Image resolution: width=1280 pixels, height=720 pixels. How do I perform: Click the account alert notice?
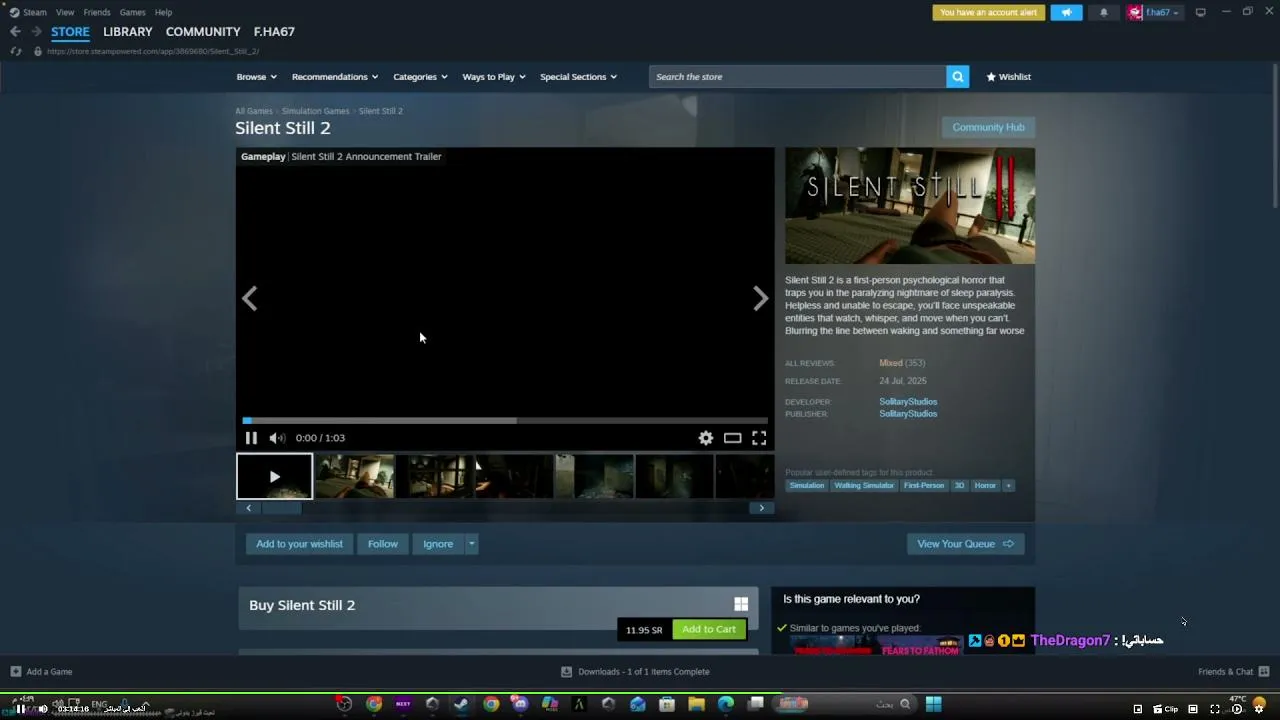point(989,12)
